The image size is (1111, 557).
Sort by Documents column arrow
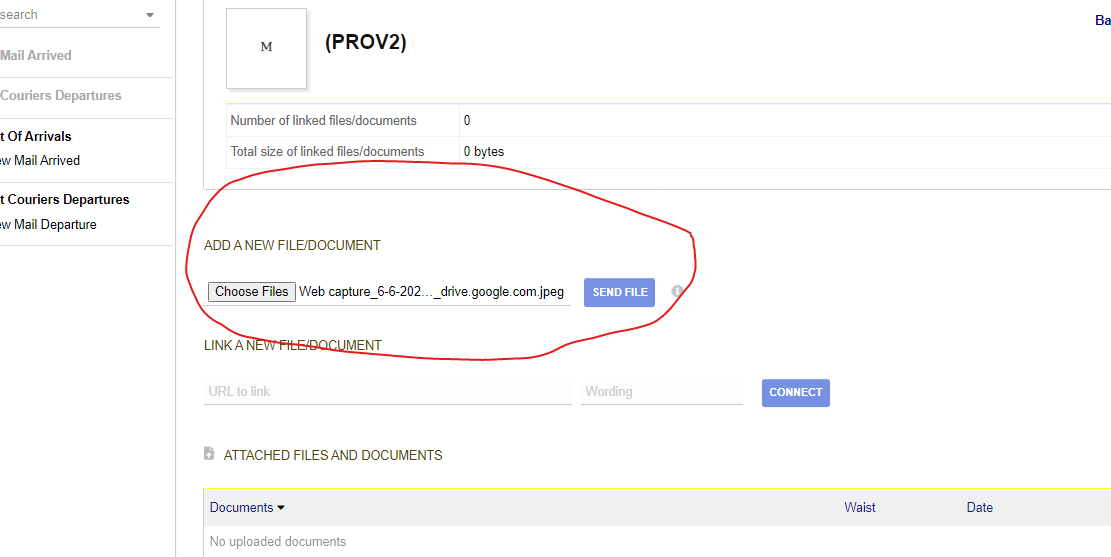(281, 508)
